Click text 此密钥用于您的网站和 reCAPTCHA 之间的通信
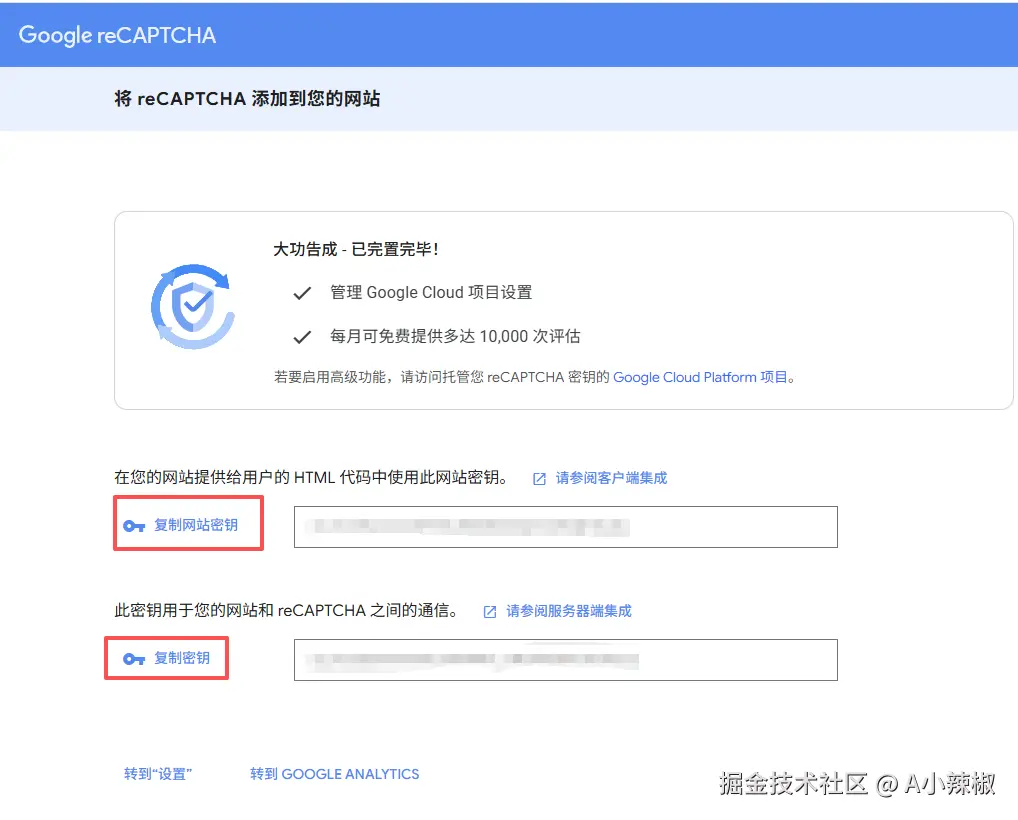 pyautogui.click(x=286, y=610)
